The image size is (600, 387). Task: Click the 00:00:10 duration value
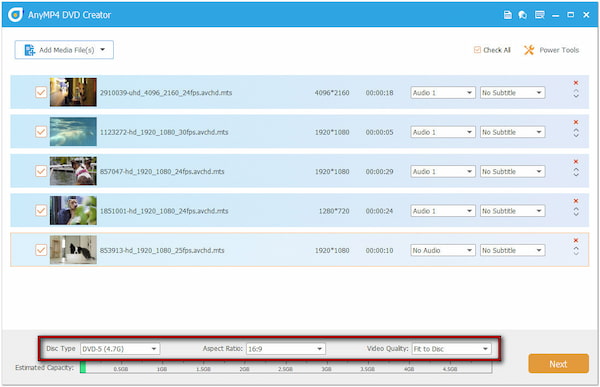pyautogui.click(x=379, y=250)
